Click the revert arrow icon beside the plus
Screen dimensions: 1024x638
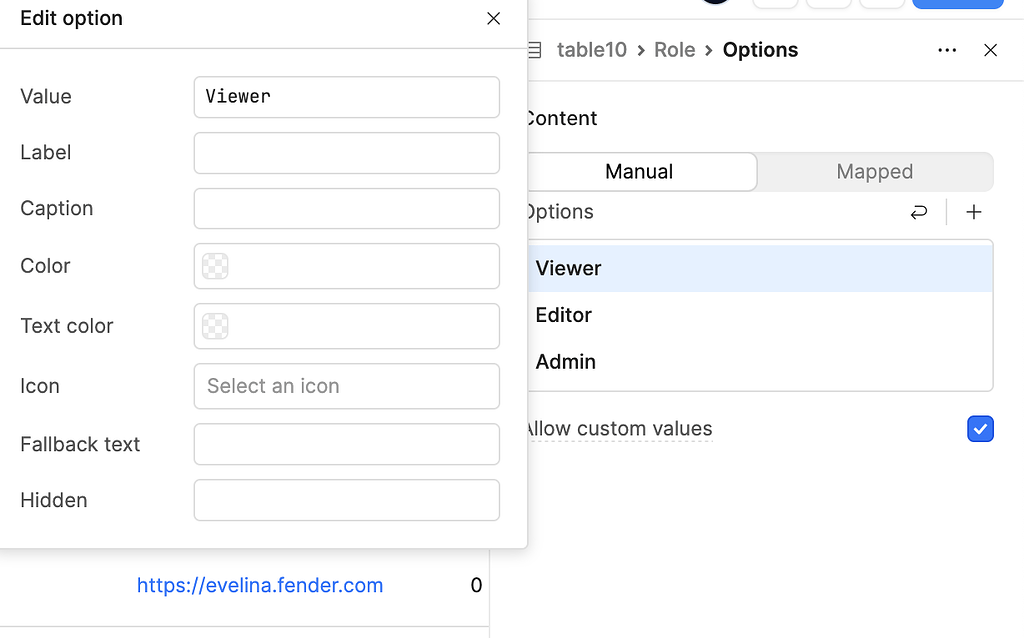[x=919, y=211]
